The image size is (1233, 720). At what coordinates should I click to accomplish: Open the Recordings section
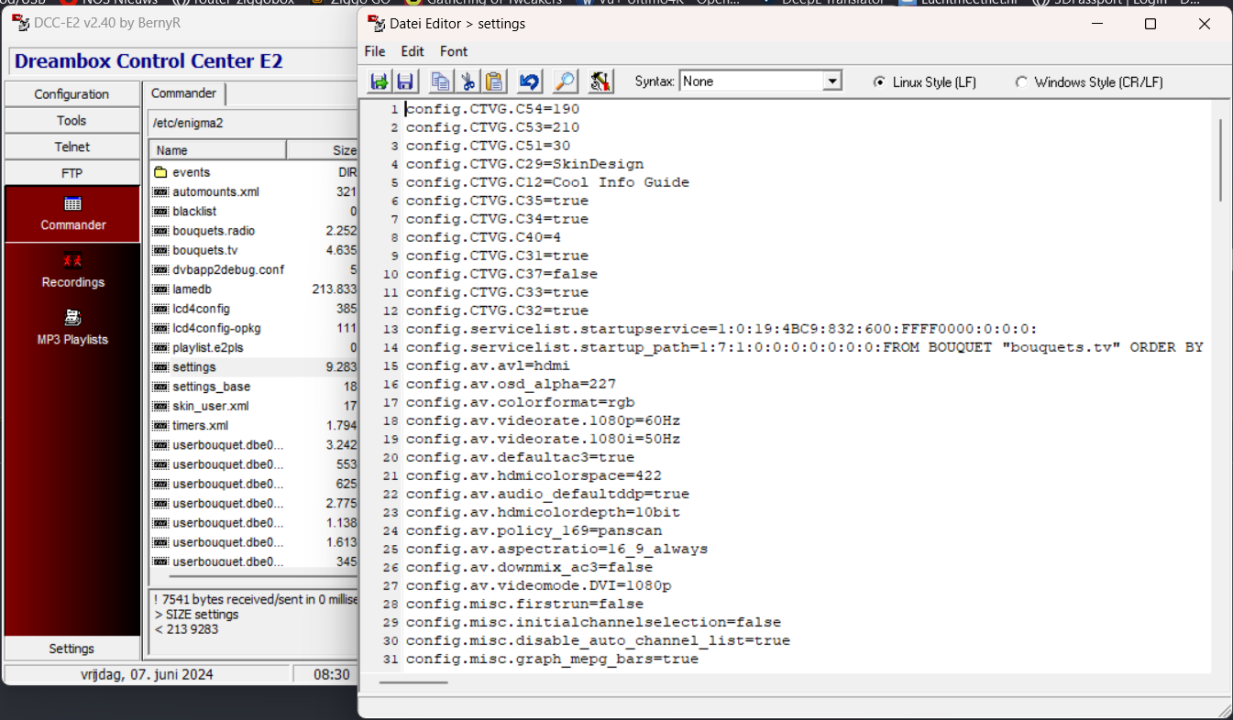(72, 270)
